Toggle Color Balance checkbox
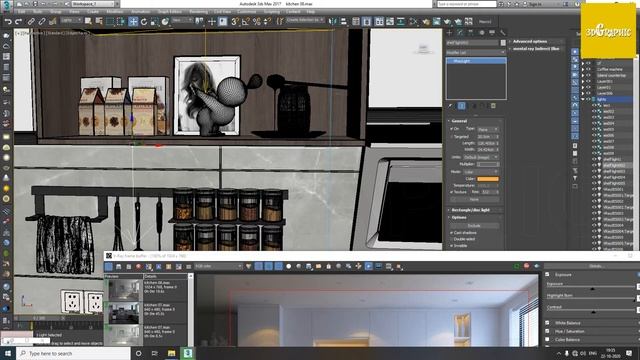640x360 pixels. point(547,339)
